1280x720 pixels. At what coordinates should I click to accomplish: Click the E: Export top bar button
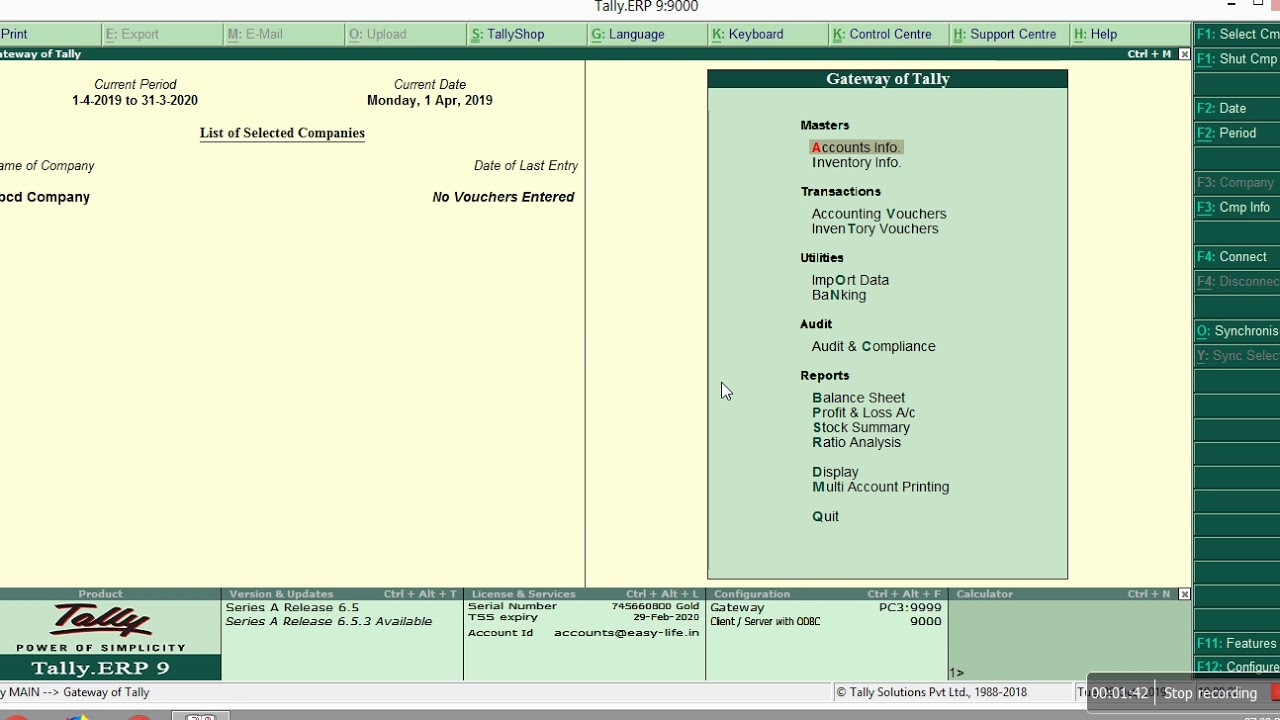[132, 34]
